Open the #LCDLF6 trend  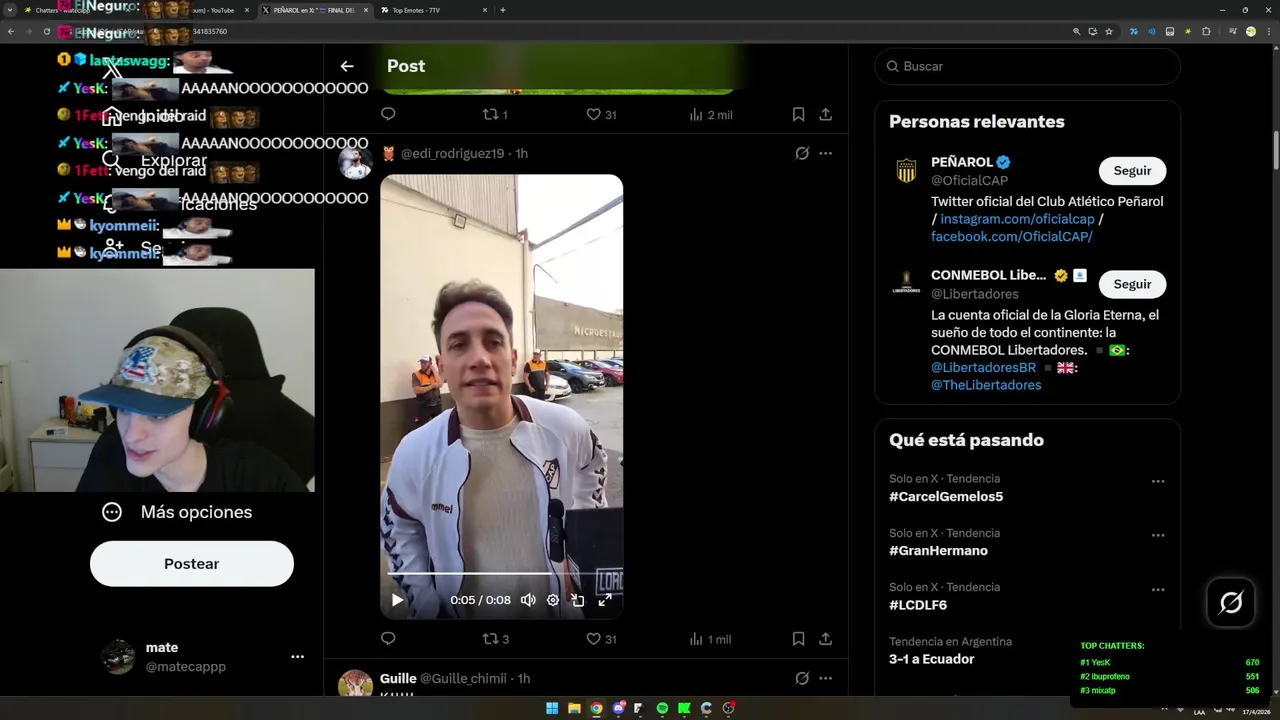(x=918, y=605)
